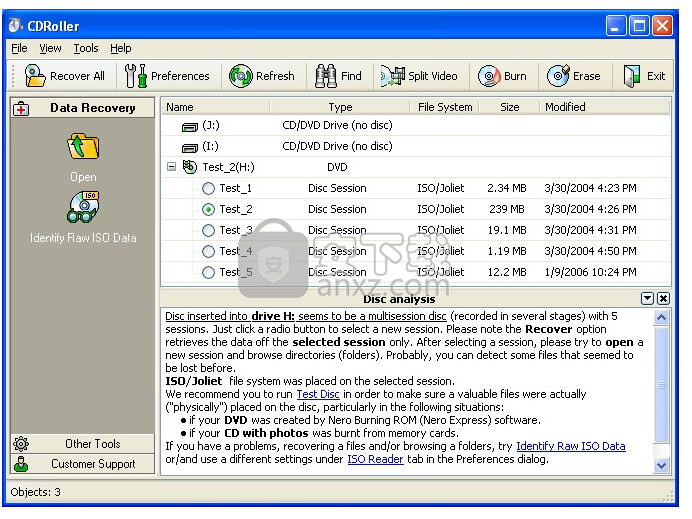The width and height of the screenshot is (692, 519).
Task: Switch to the Customer Support section
Action: (83, 464)
